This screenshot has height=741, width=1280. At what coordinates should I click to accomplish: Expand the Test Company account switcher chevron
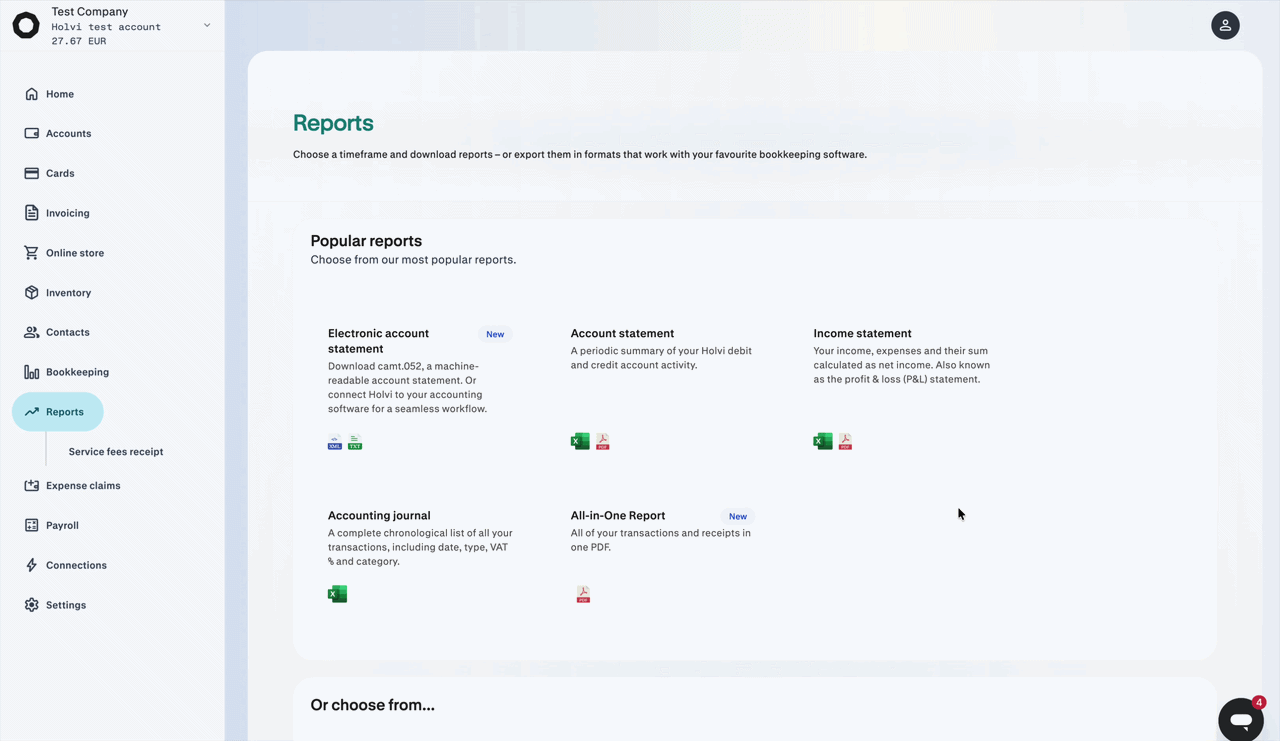(207, 25)
